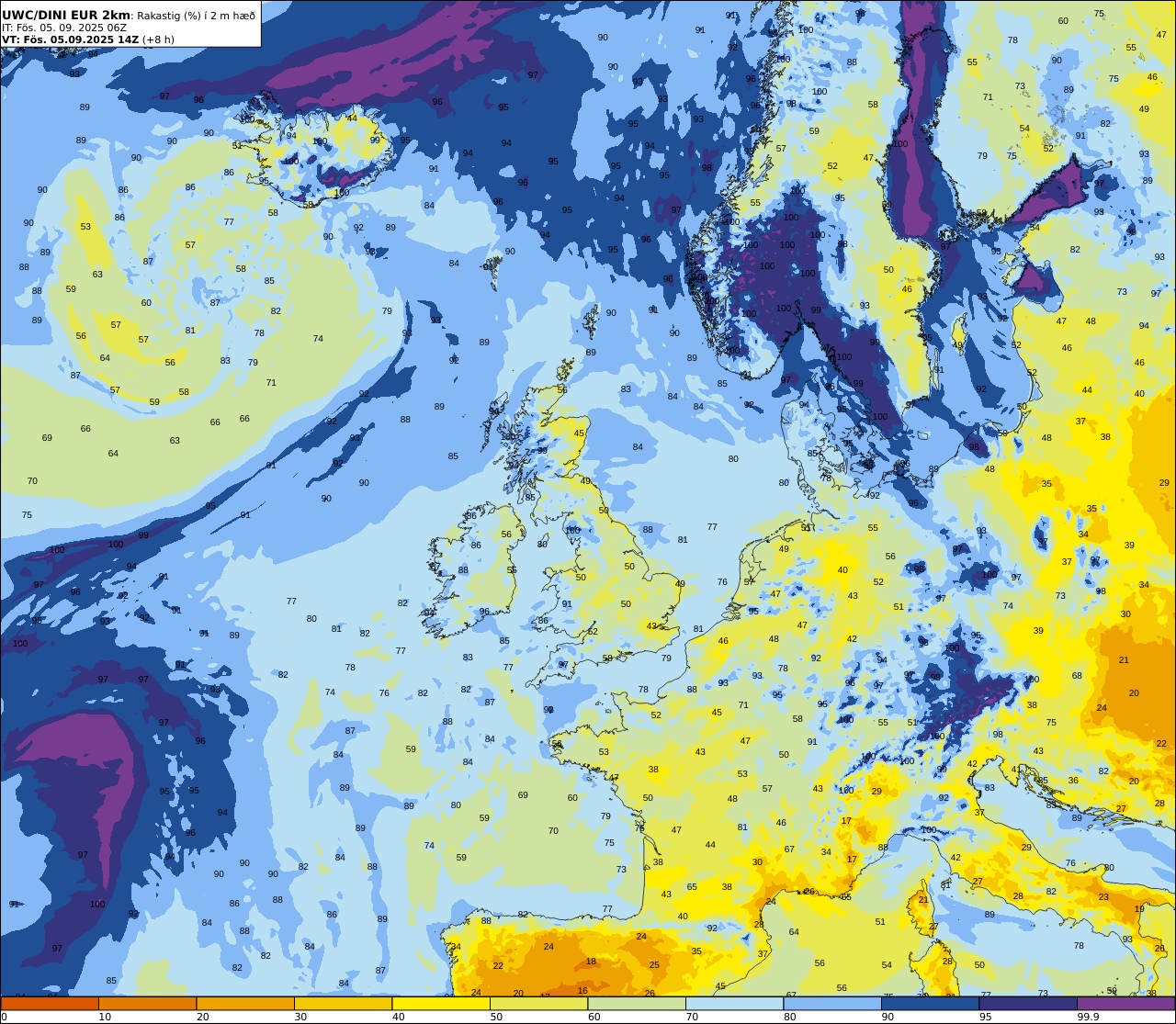Click the purple legend swatch above 99.9
Screen dimensions: 1176x1024
[1126, 1003]
